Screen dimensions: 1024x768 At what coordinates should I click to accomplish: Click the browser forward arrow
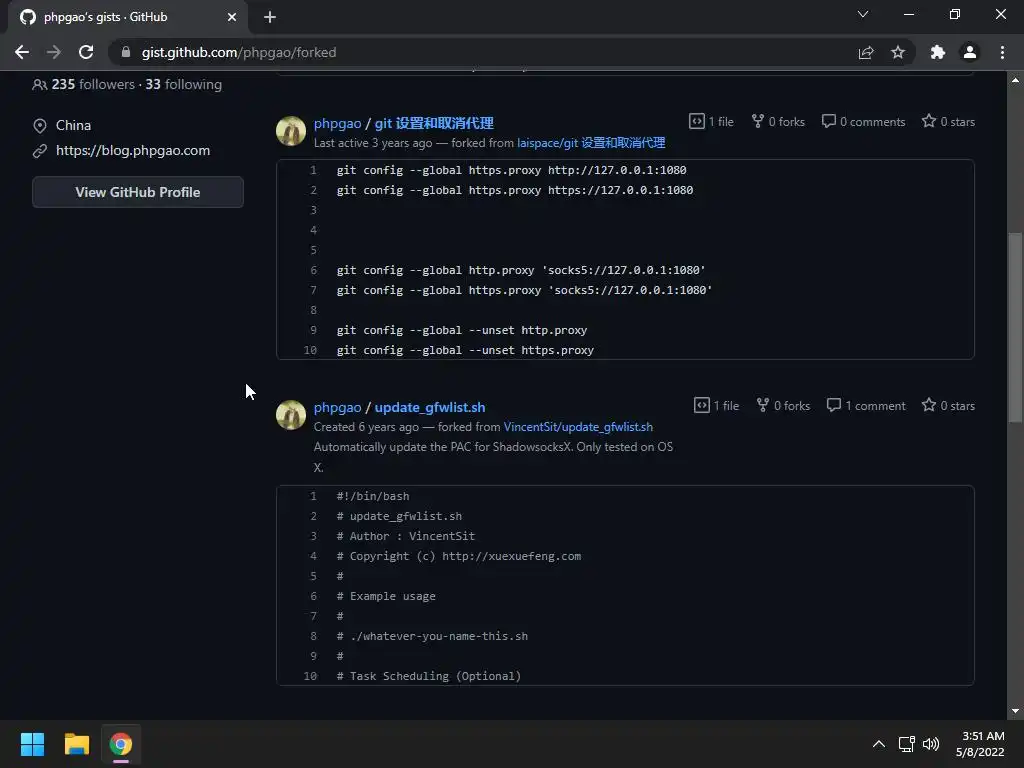pos(54,52)
